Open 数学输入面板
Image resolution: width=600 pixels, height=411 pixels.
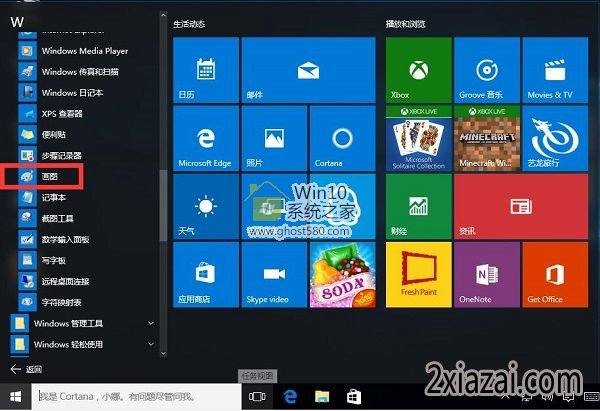pos(84,240)
